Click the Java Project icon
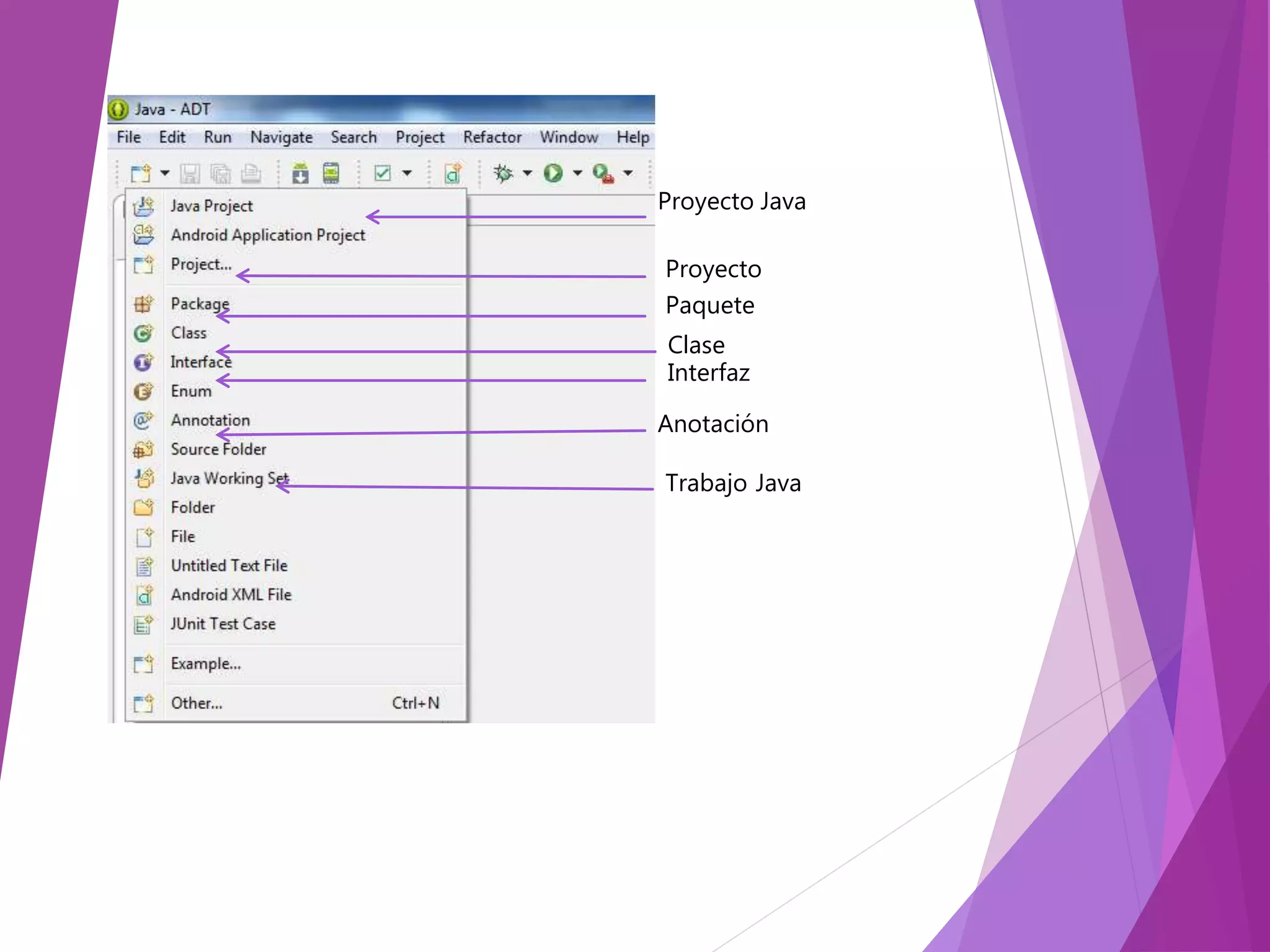Image resolution: width=1270 pixels, height=952 pixels. pyautogui.click(x=143, y=206)
